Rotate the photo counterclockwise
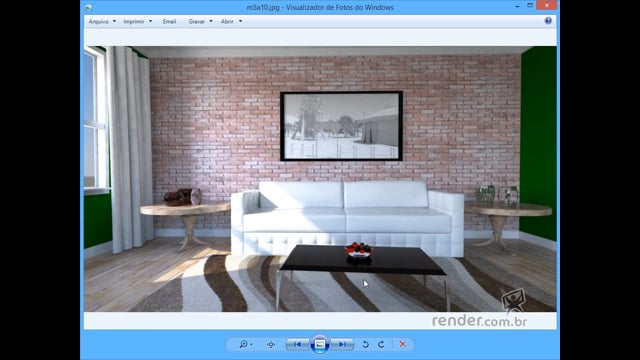Image resolution: width=640 pixels, height=360 pixels. (x=366, y=344)
